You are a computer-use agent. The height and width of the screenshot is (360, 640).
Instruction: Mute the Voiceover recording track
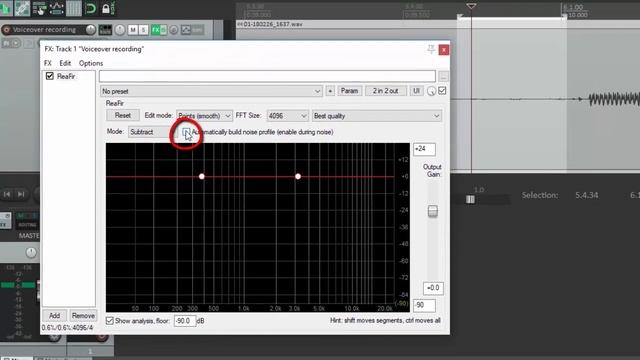point(133,30)
